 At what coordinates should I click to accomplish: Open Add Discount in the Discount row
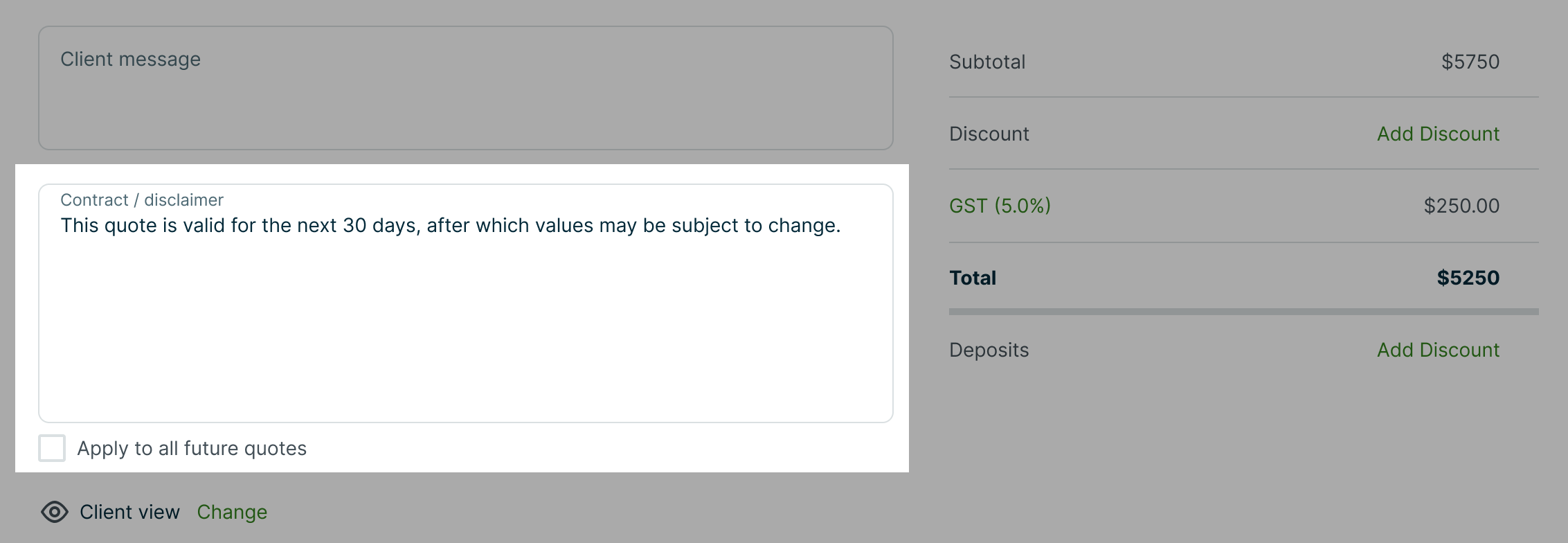click(1438, 134)
